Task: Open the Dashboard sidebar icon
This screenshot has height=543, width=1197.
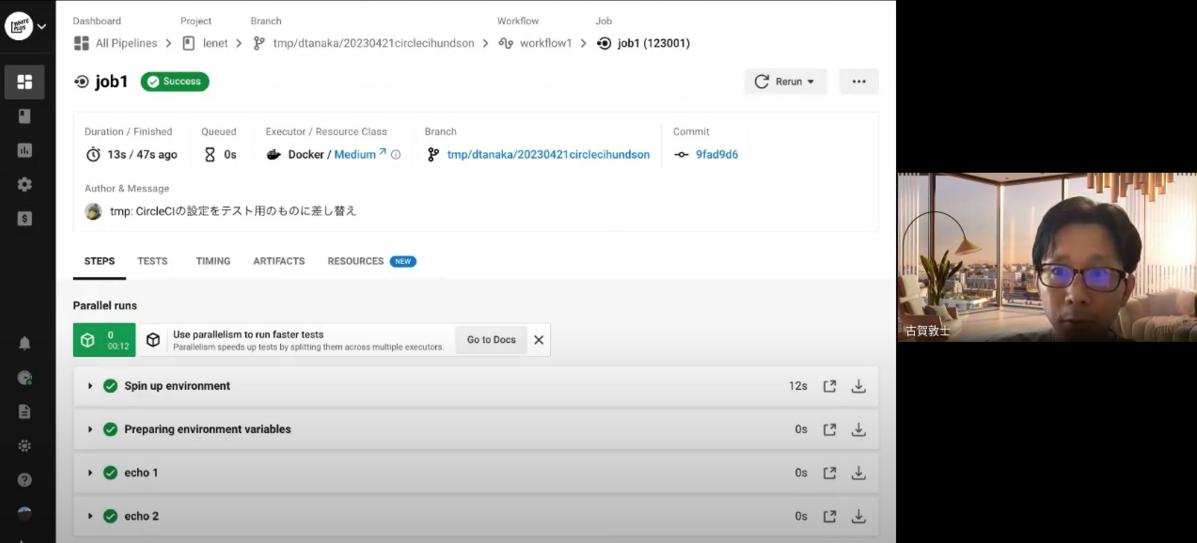Action: pos(24,82)
